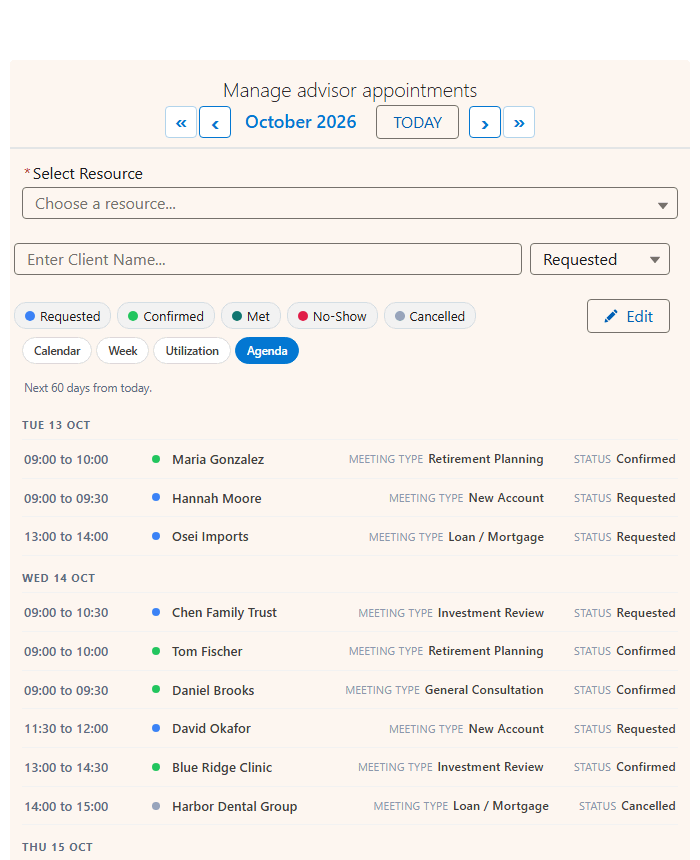
Task: Toggle the No-Show status chip
Action: pyautogui.click(x=332, y=316)
